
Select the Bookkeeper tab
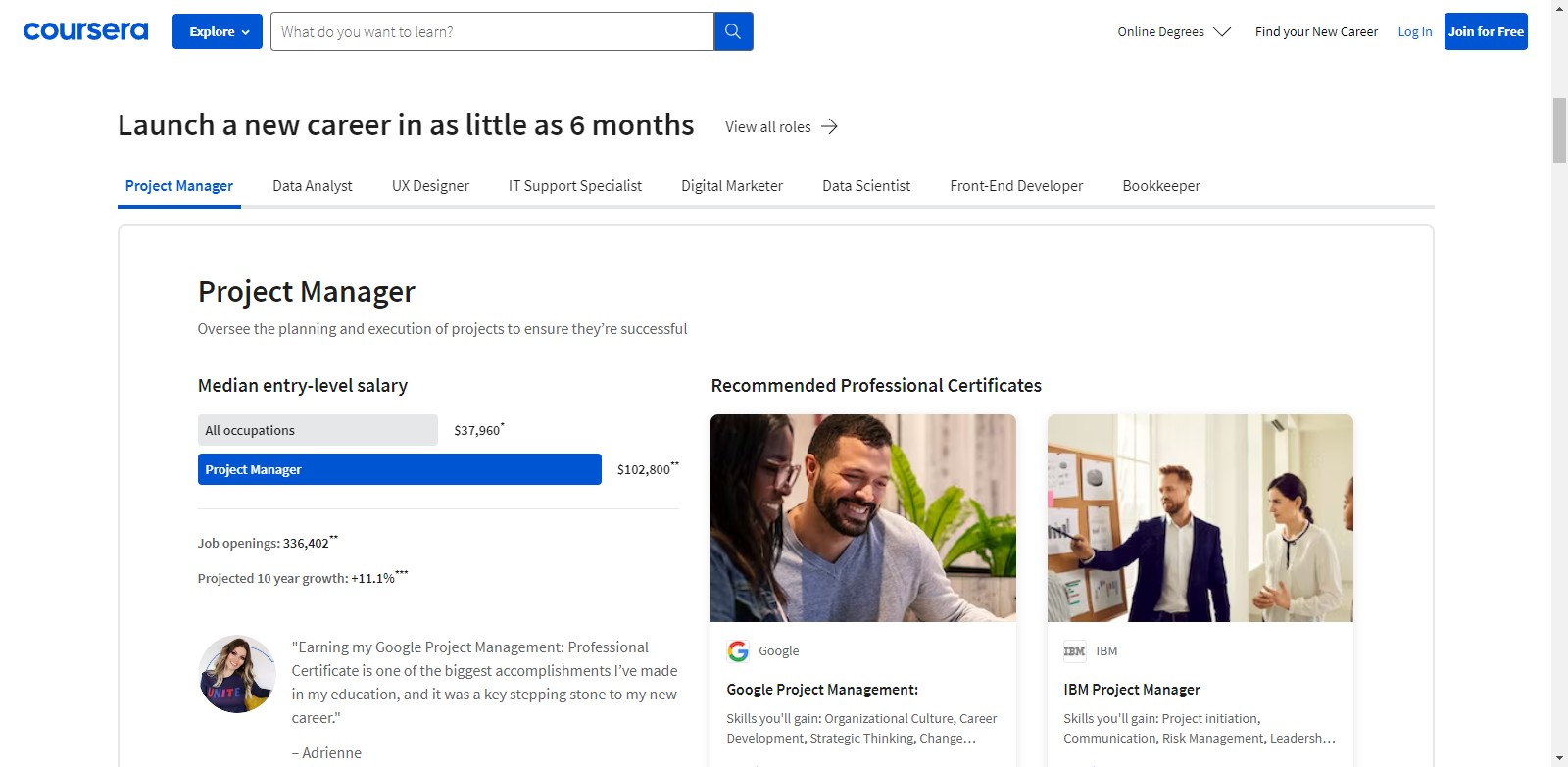click(x=1161, y=185)
